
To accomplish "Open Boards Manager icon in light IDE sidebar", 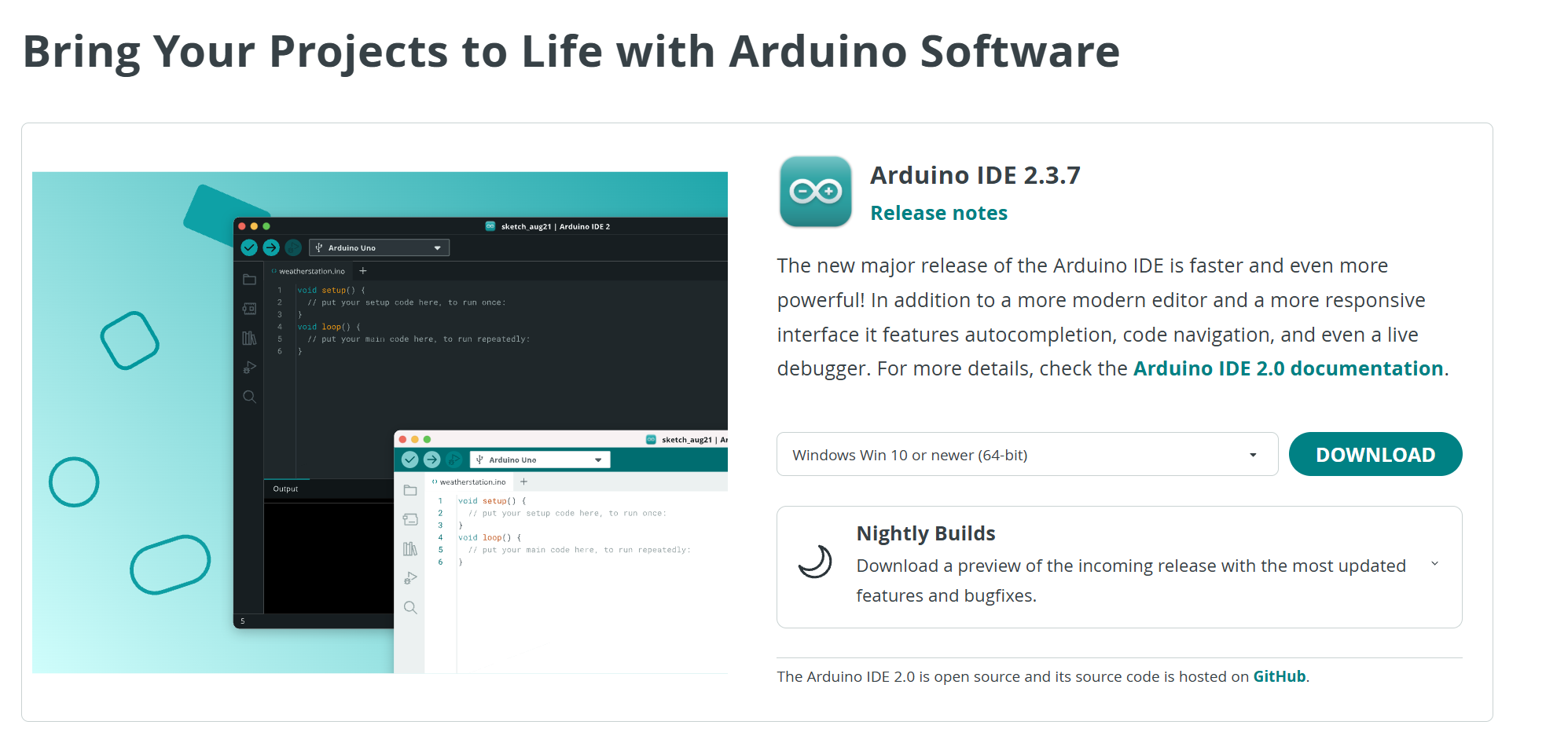I will point(410,519).
